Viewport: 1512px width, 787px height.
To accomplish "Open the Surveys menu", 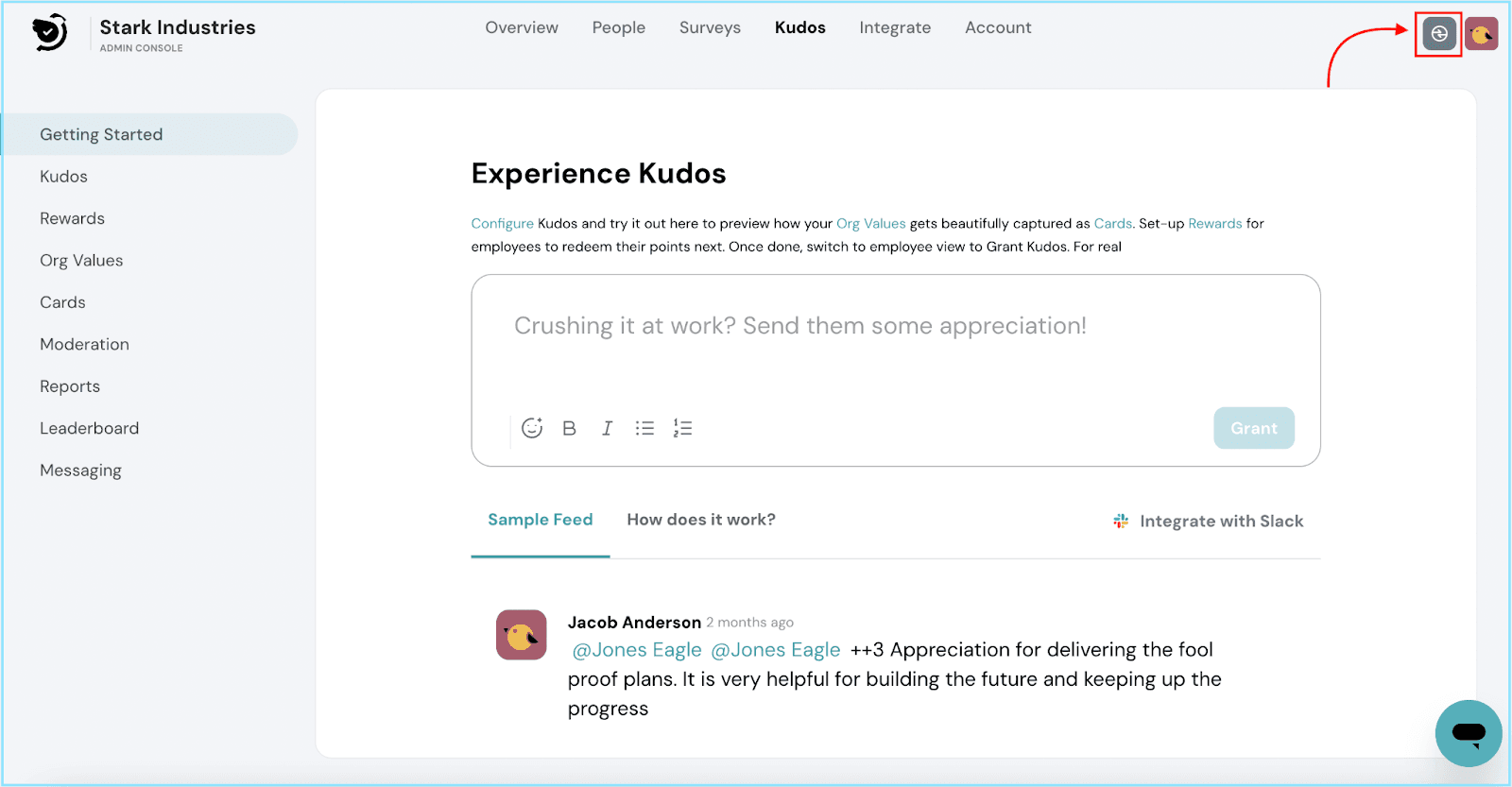I will pos(710,27).
